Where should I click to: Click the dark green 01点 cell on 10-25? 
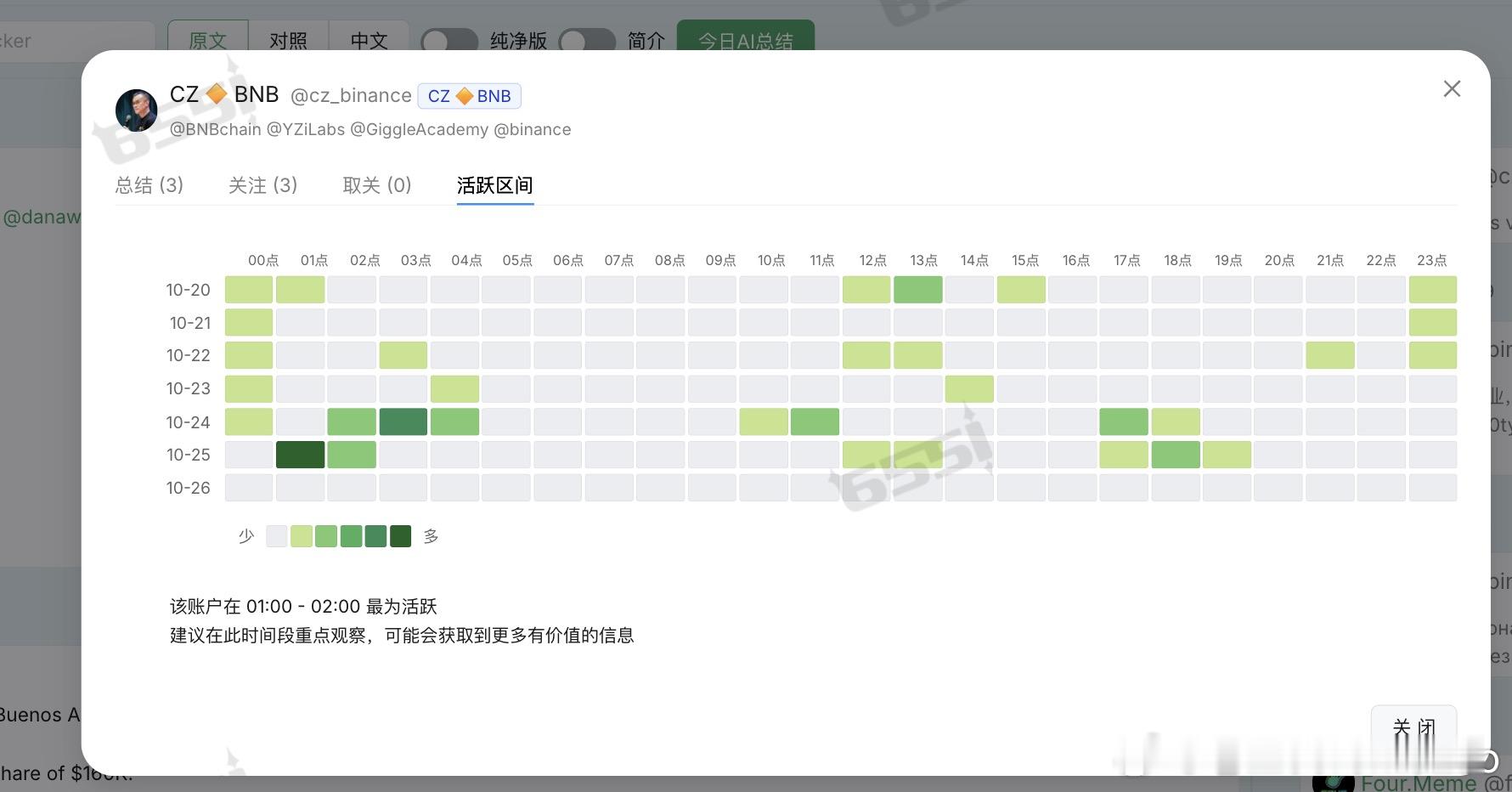point(299,454)
